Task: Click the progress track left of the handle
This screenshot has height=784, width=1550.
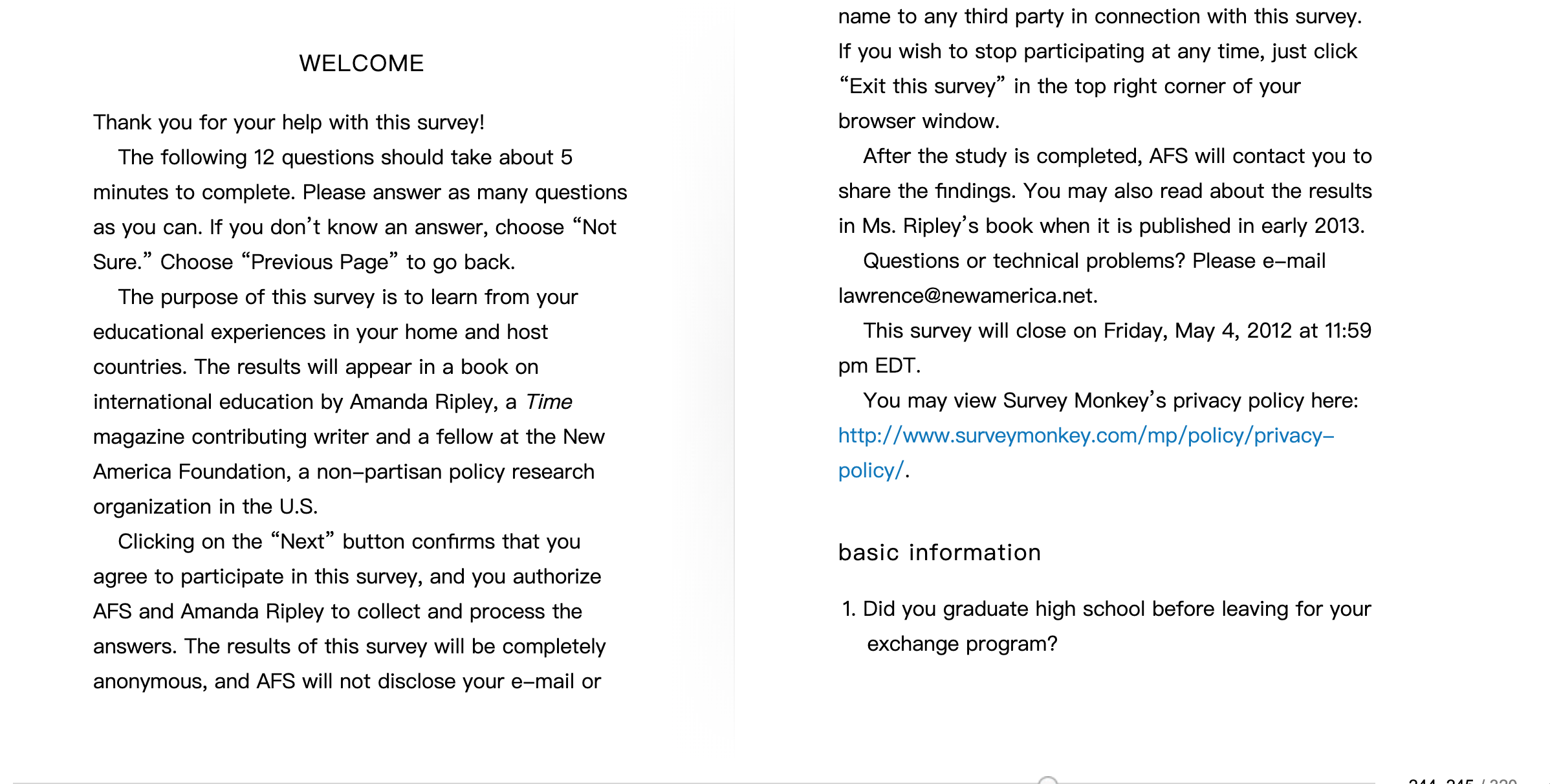Action: (524, 783)
